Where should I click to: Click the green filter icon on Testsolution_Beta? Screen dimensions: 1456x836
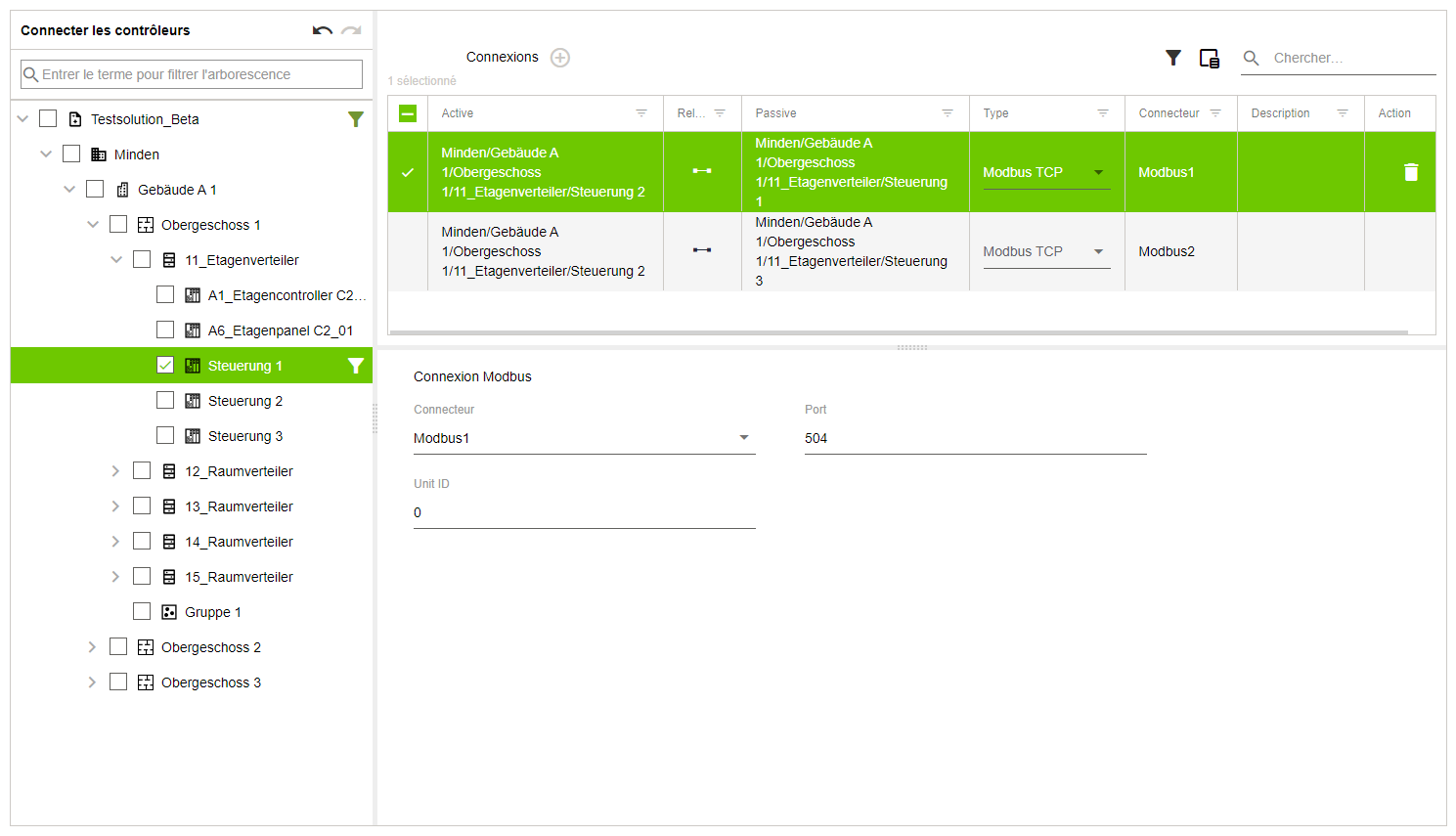(x=356, y=119)
